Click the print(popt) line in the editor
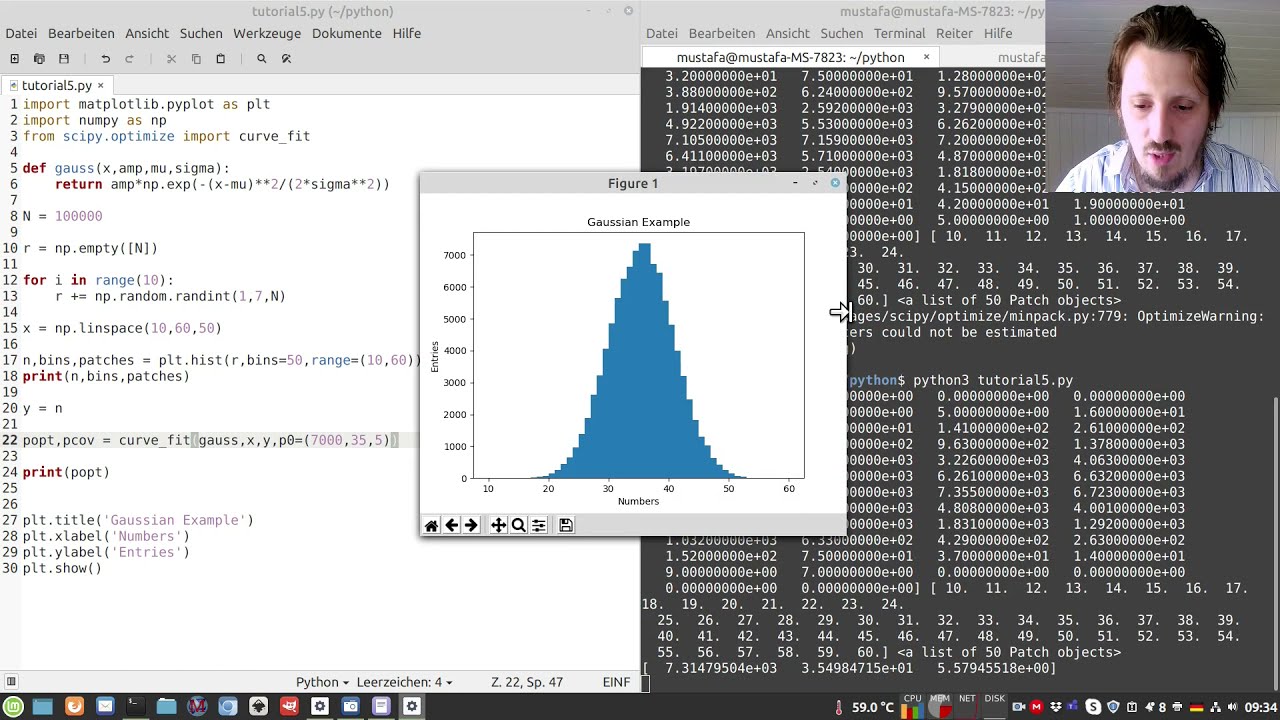 point(66,472)
